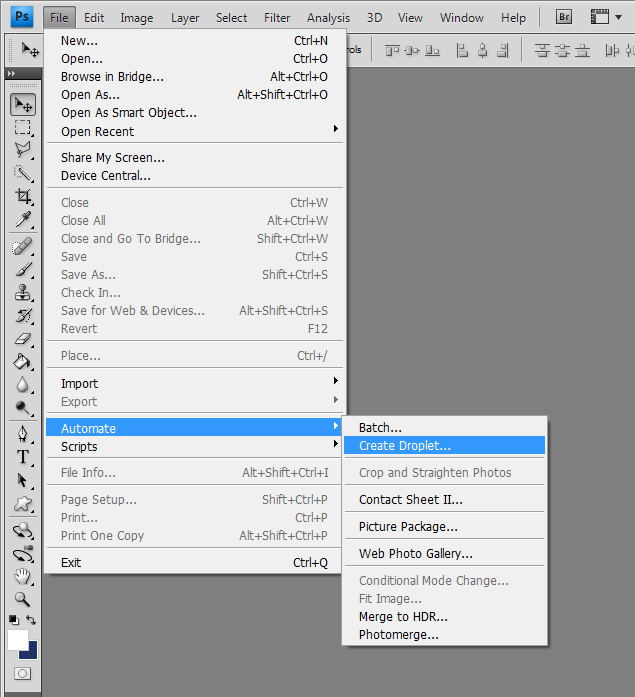
Task: Select the Eyedropper tool
Action: (x=23, y=219)
